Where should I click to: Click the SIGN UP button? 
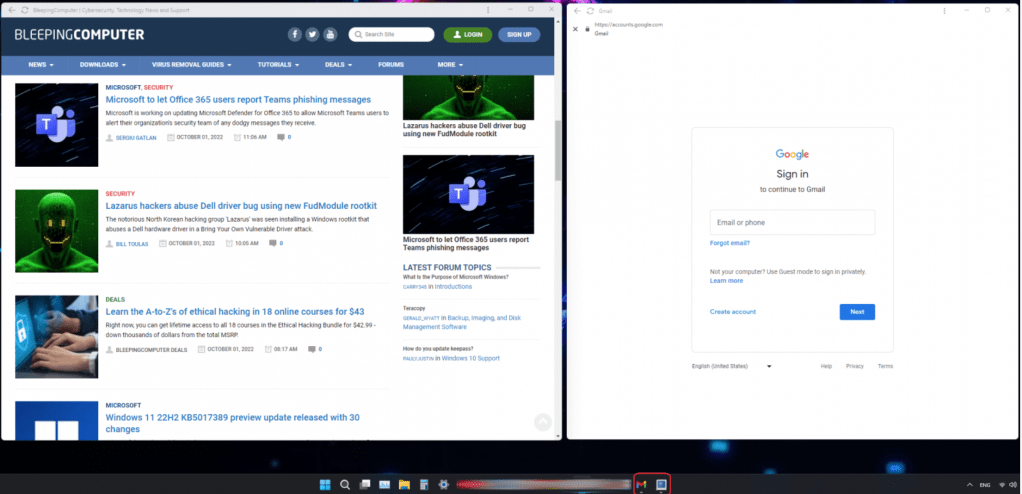519,35
